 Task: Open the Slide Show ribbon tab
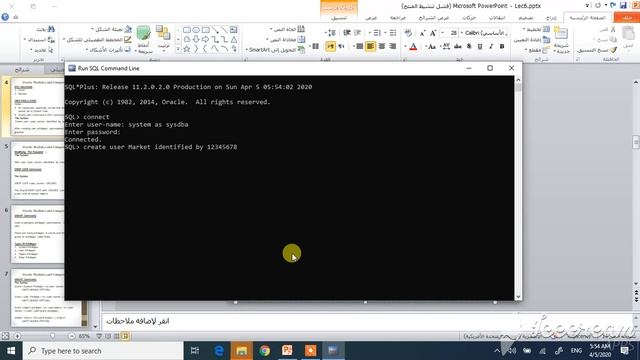[434, 18]
